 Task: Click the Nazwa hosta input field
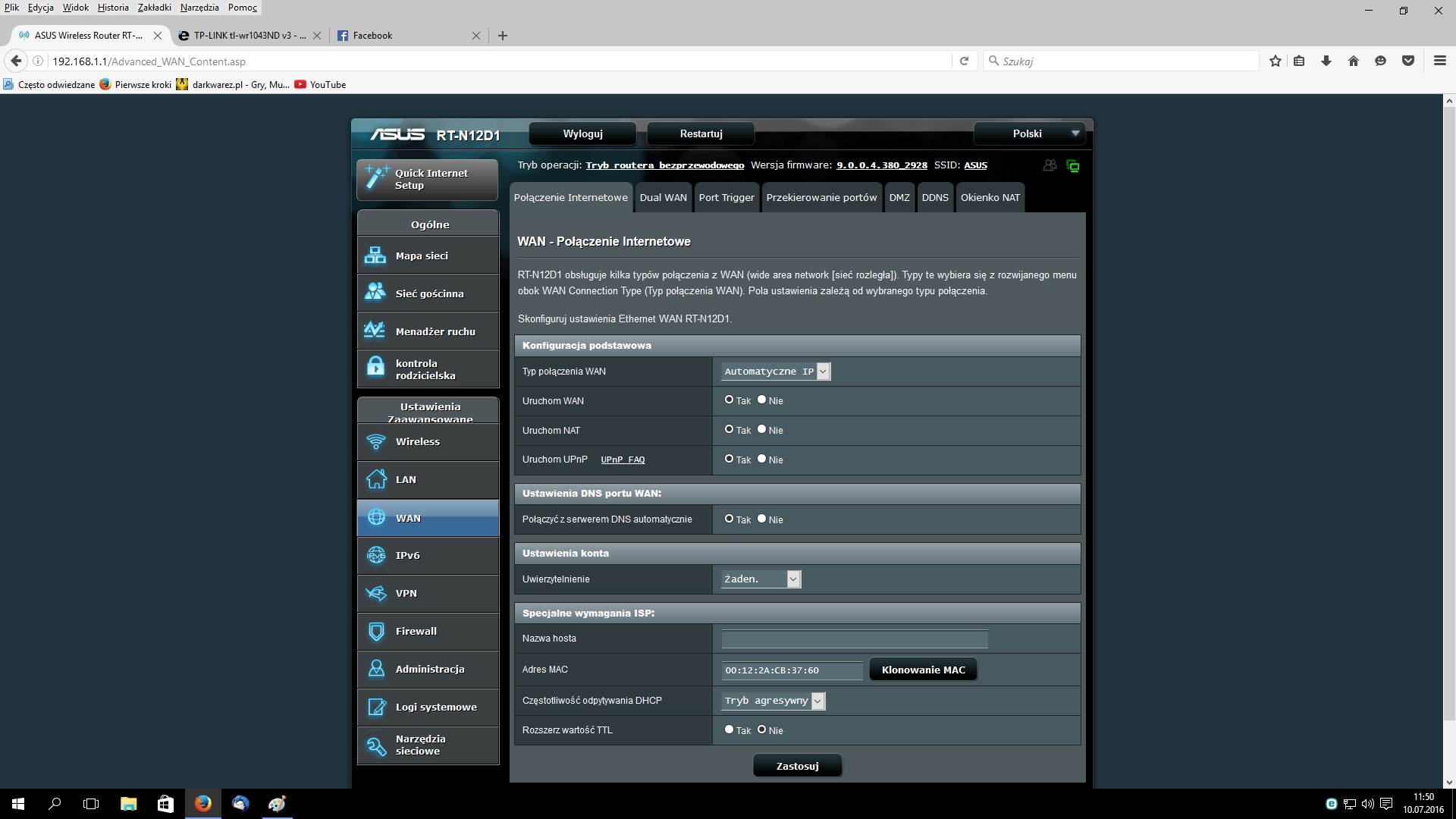pos(854,639)
